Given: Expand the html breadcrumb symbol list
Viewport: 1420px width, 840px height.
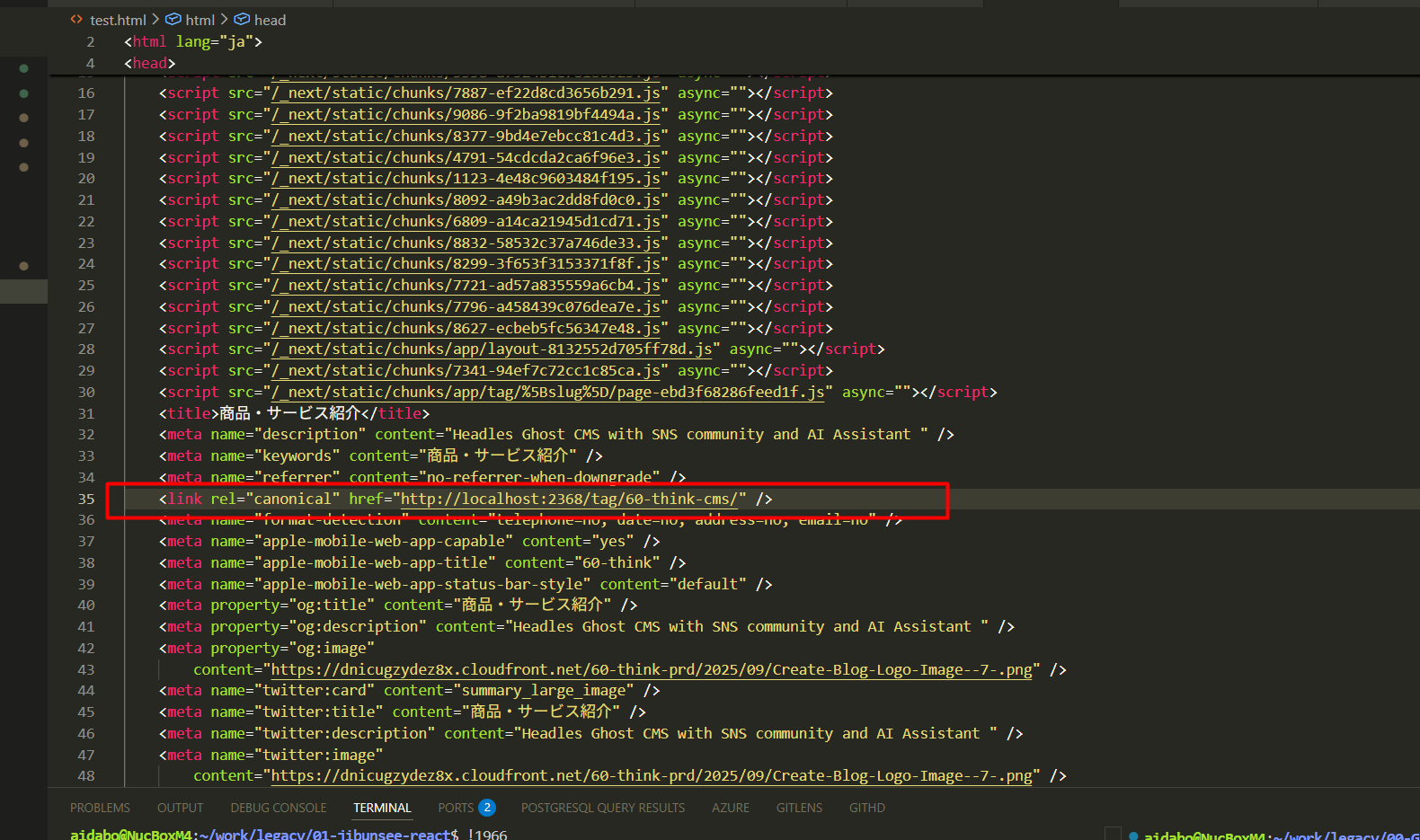Looking at the screenshot, I should click(x=200, y=20).
